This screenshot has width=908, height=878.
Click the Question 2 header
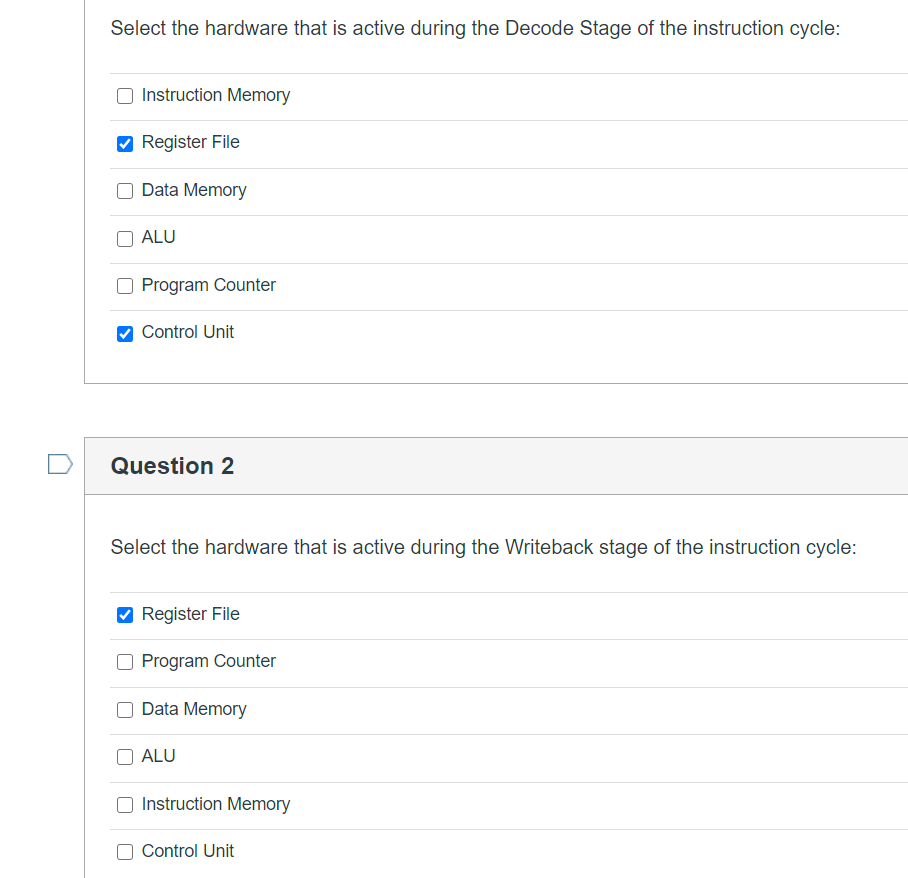[172, 466]
